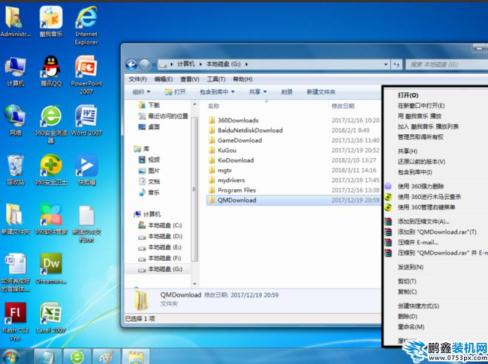
Task: Choose 打开(O) in the context menu
Action: [x=408, y=95]
